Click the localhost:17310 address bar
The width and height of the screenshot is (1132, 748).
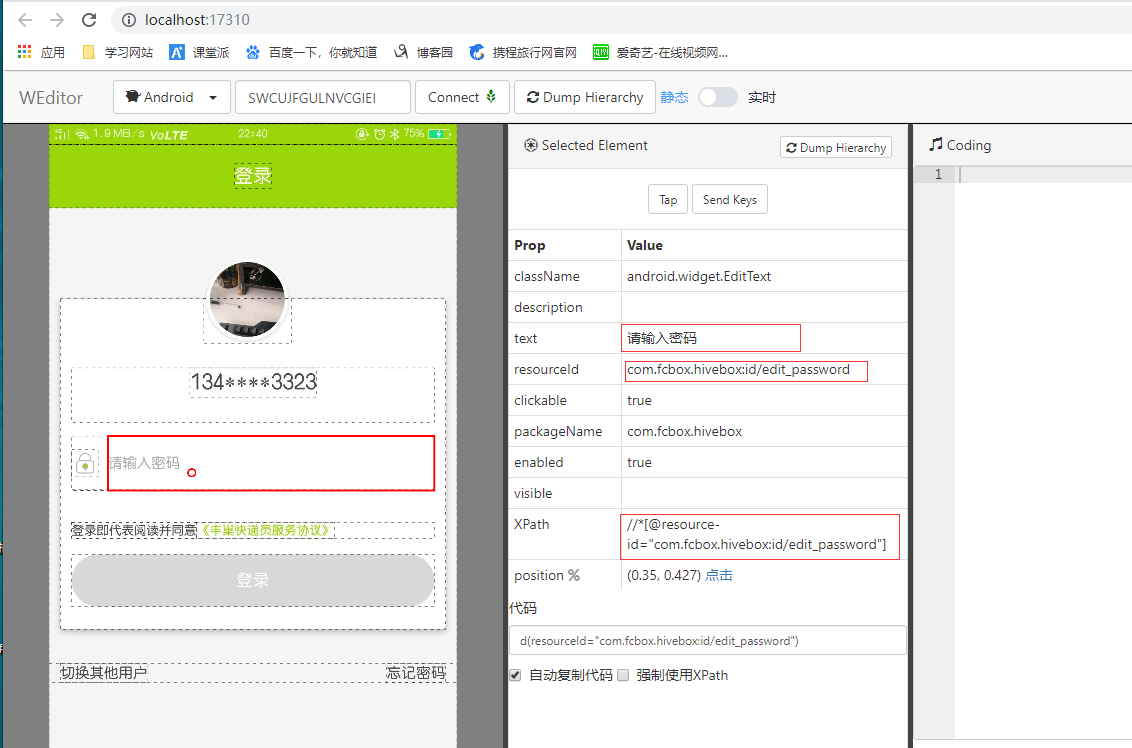pos(621,19)
